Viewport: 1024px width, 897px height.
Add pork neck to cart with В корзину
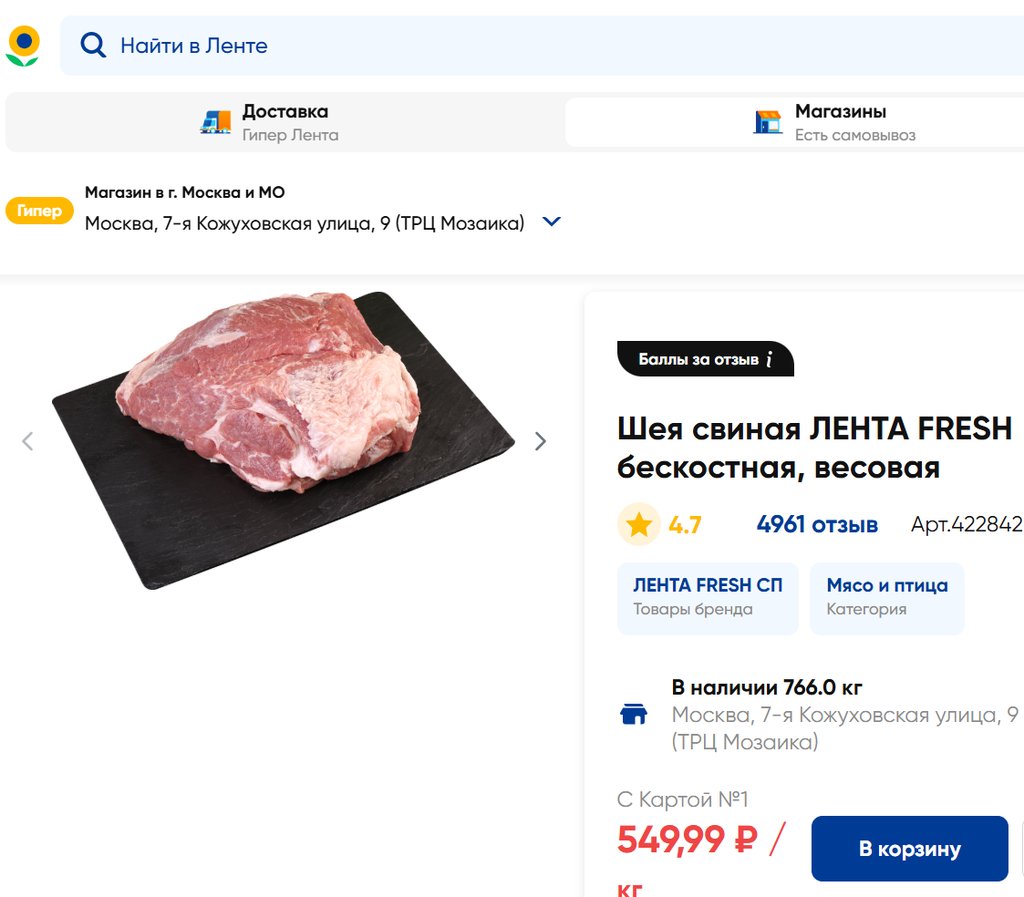(909, 849)
